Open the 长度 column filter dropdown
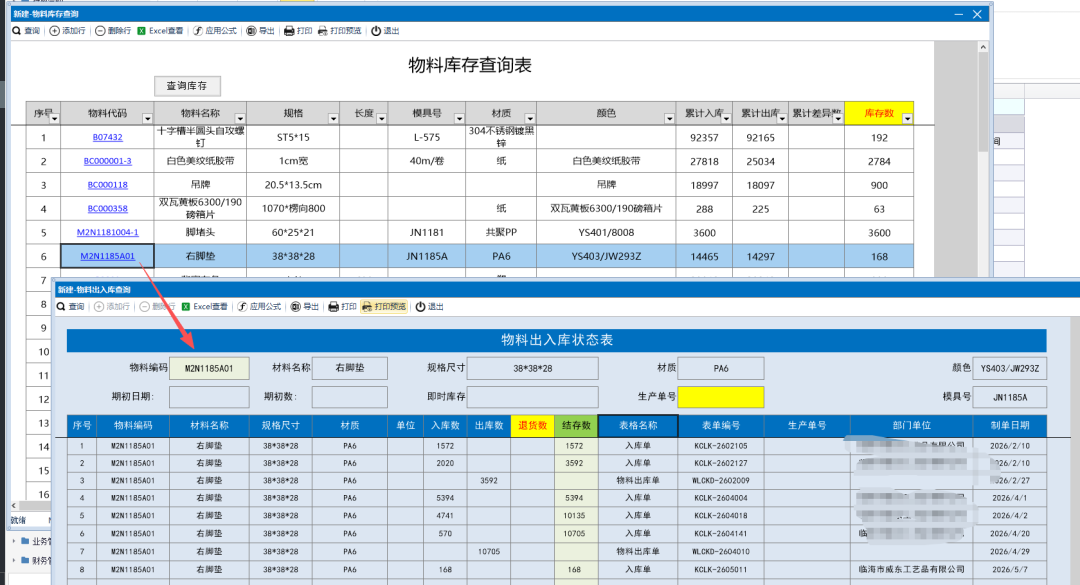This screenshot has height=585, width=1080. [381, 119]
